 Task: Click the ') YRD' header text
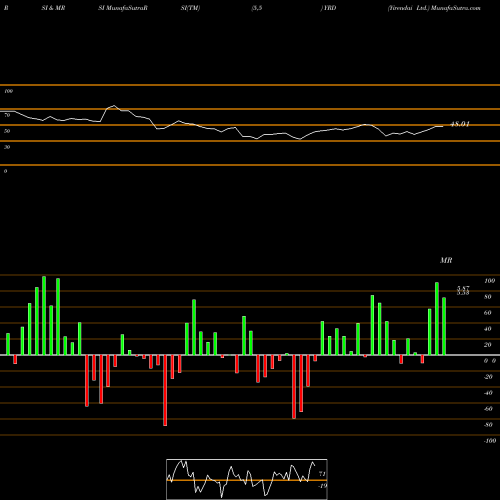[328, 8]
